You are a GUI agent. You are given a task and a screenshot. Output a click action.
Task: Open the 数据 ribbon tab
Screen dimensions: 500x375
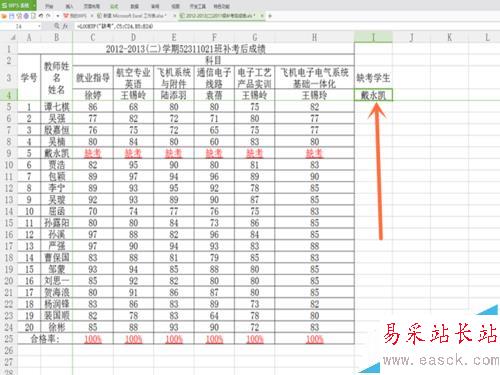[x=134, y=6]
